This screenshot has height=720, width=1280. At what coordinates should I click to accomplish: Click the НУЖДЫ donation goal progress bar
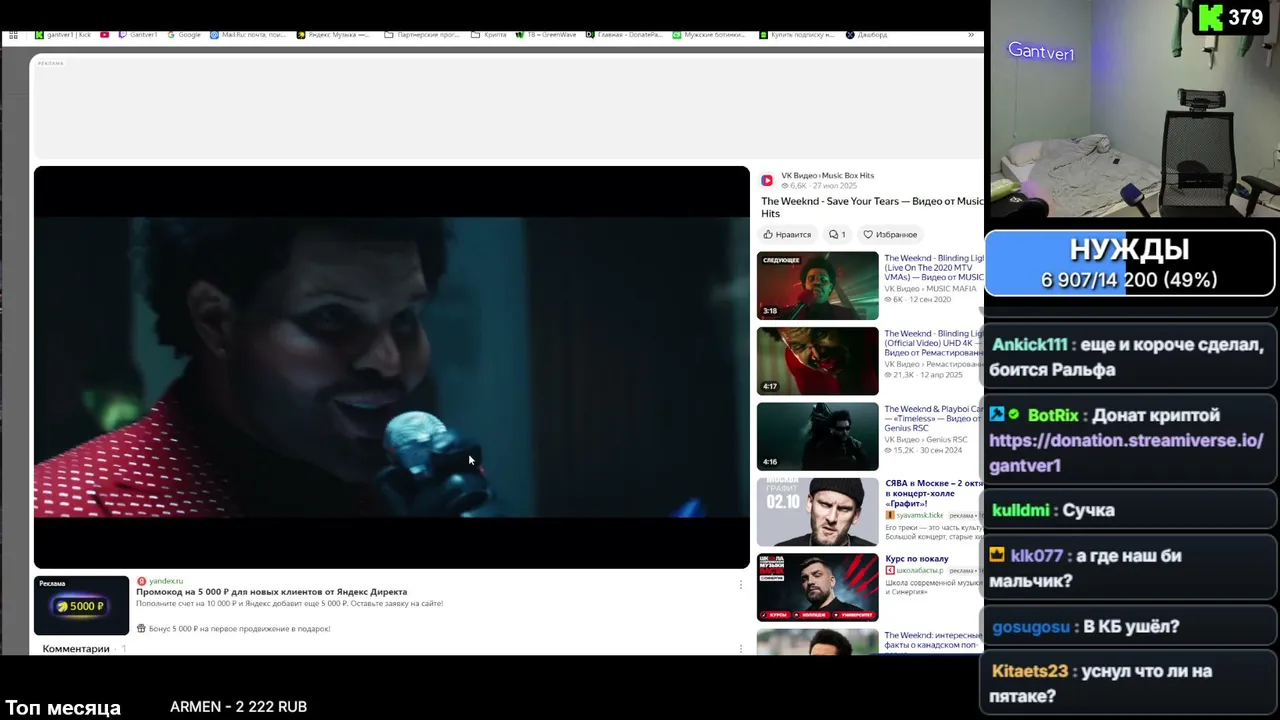[1130, 264]
